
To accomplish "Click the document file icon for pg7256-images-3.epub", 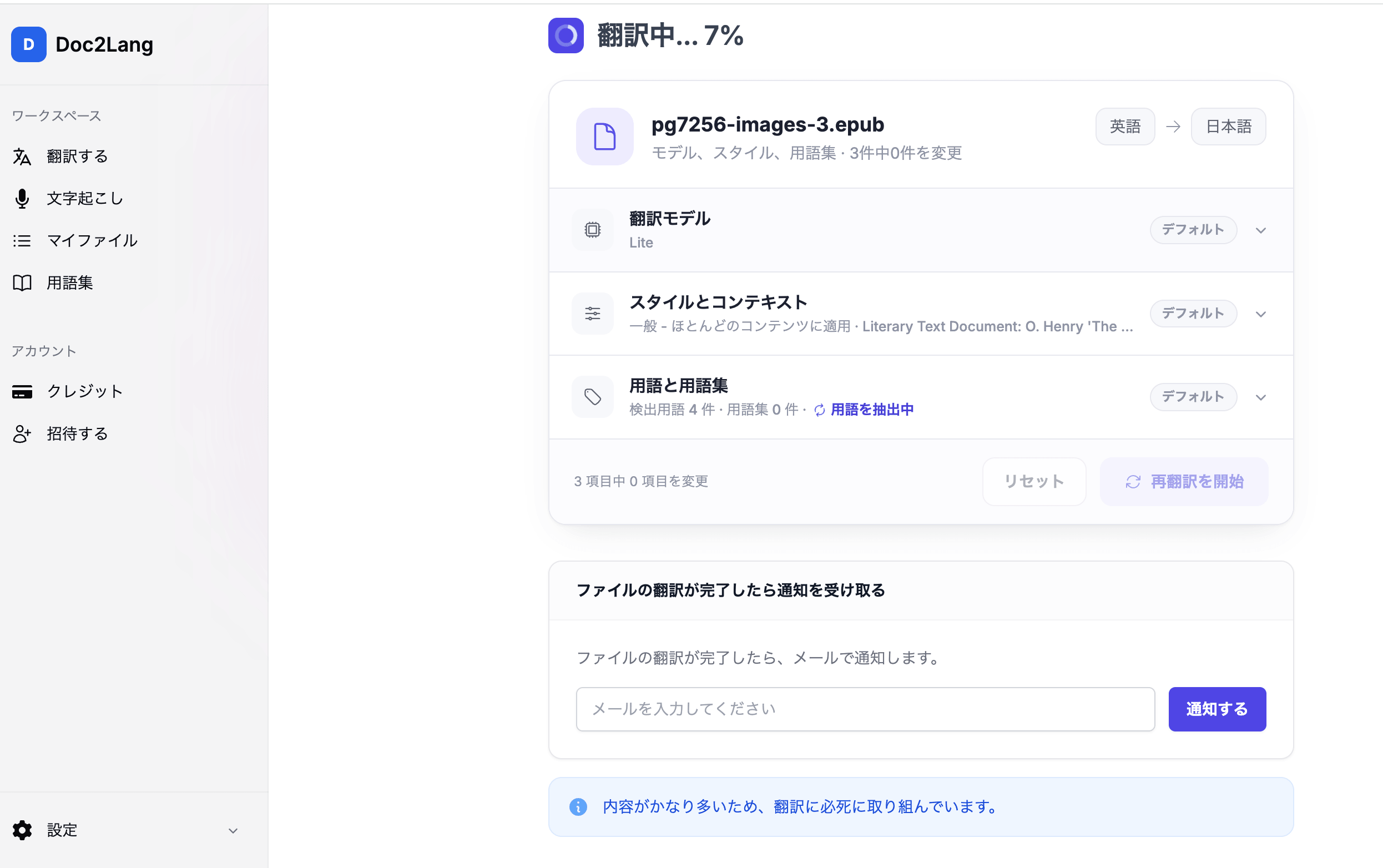I will [x=604, y=137].
